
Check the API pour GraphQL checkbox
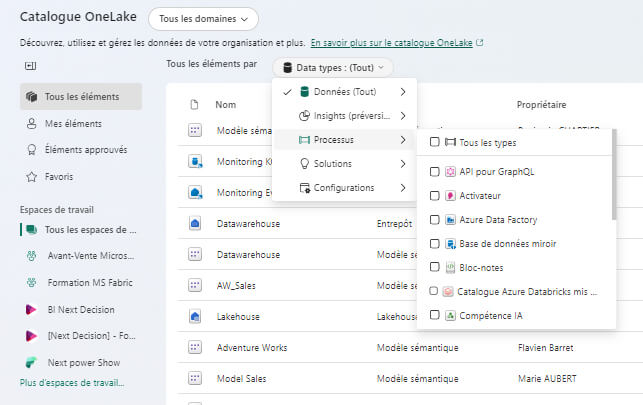(x=435, y=172)
